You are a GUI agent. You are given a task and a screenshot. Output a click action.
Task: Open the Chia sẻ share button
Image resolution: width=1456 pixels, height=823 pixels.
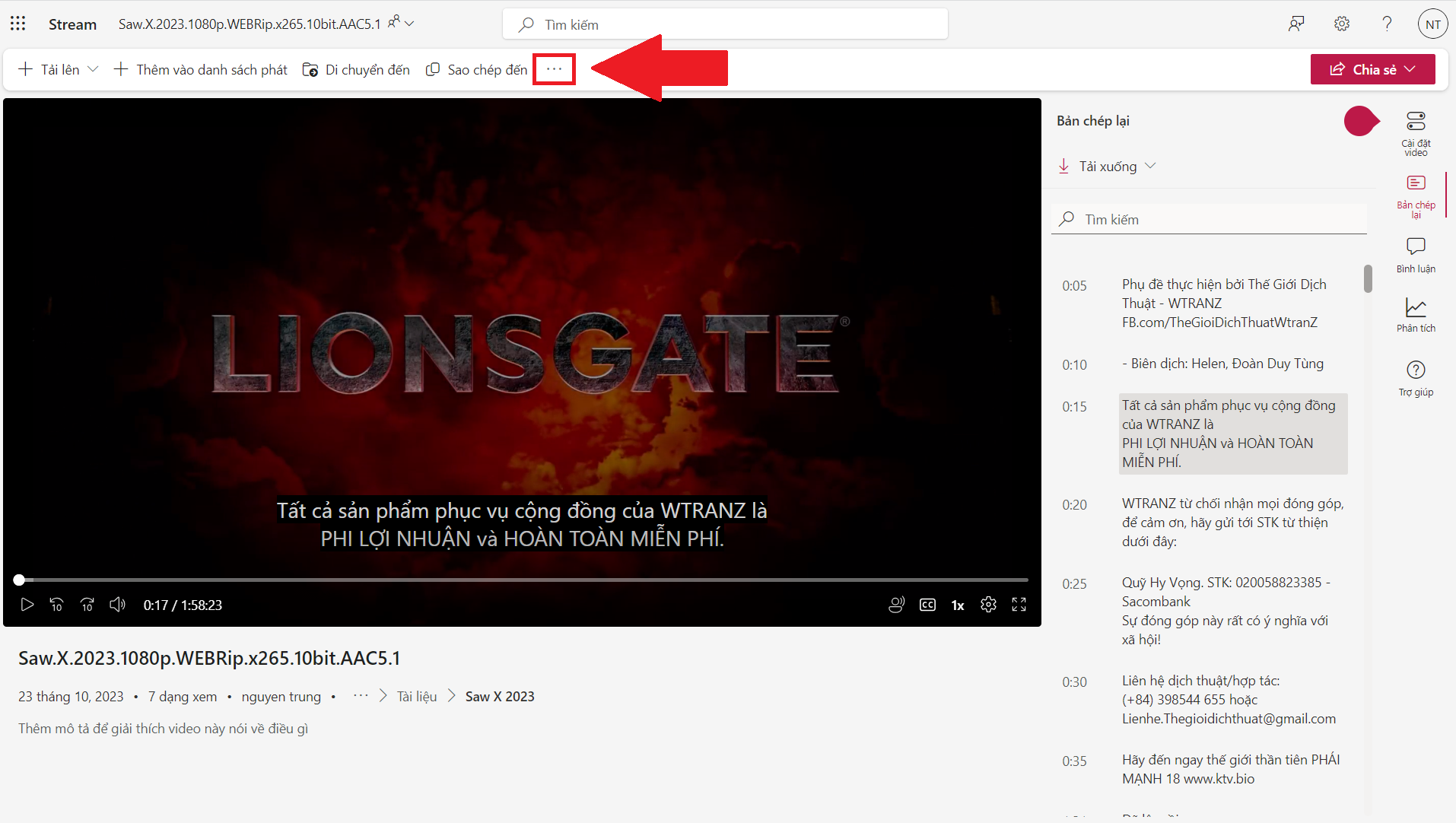tap(1372, 69)
